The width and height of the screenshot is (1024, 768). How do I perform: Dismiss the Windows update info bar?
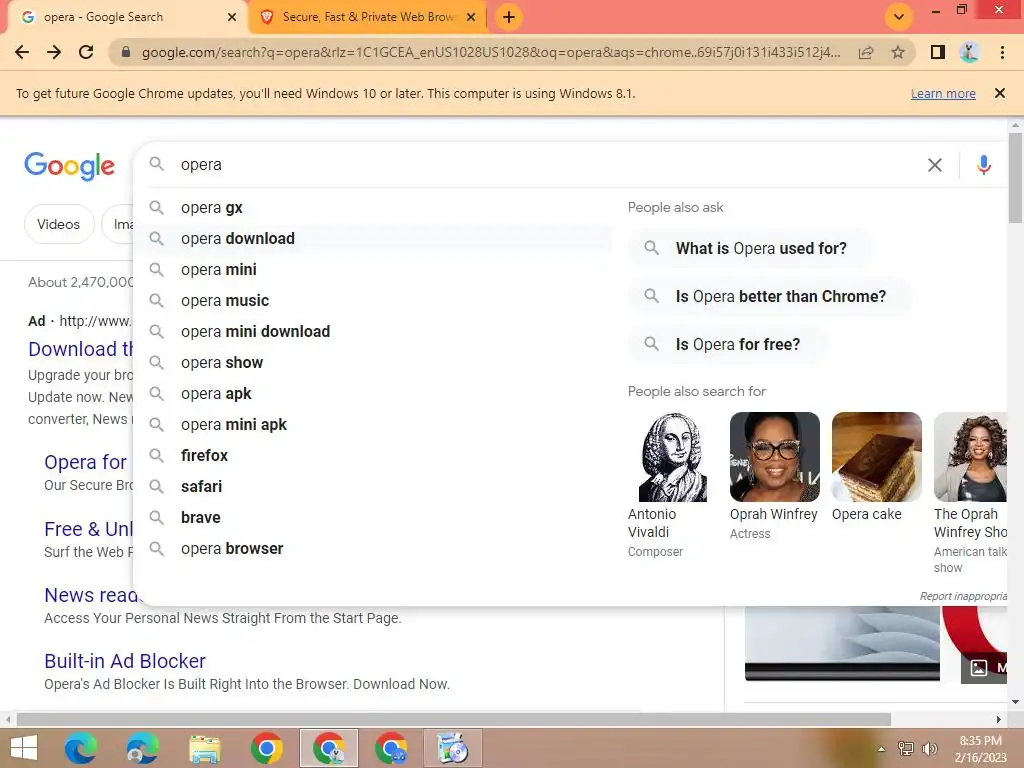coord(999,93)
